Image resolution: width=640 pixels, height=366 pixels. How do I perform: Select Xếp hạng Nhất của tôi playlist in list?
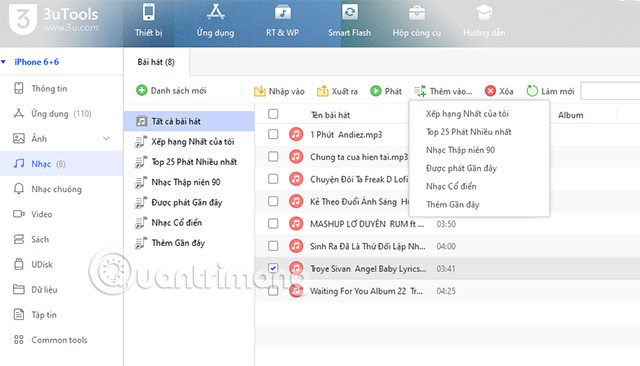(189, 142)
